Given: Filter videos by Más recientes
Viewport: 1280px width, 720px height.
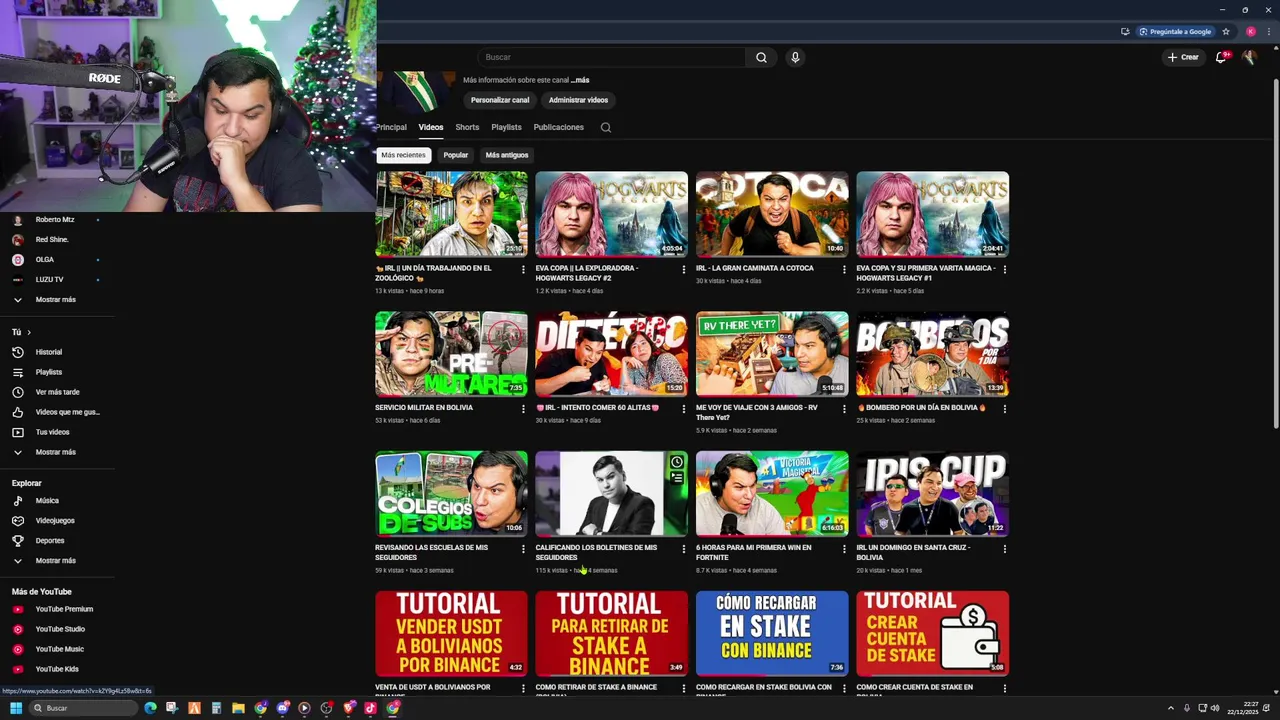Looking at the screenshot, I should coord(403,155).
